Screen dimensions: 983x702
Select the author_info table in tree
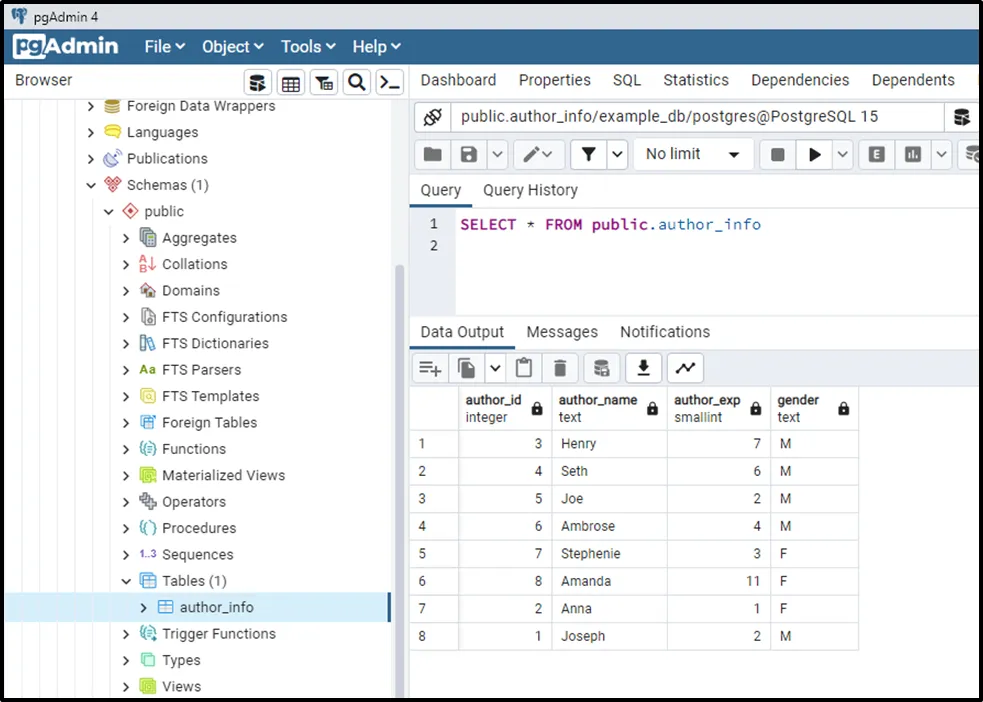(x=216, y=607)
